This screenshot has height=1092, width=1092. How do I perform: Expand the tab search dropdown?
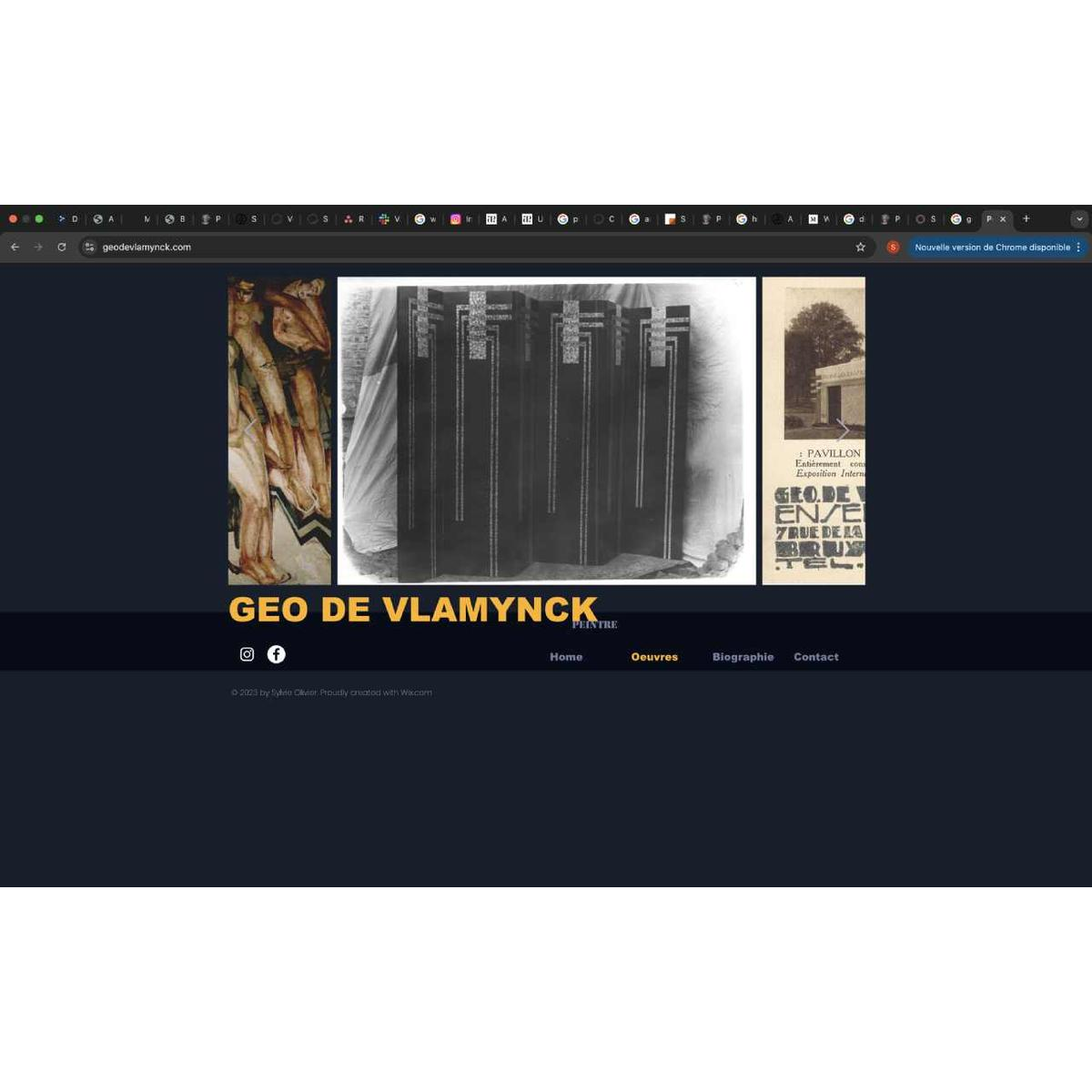tap(1079, 218)
